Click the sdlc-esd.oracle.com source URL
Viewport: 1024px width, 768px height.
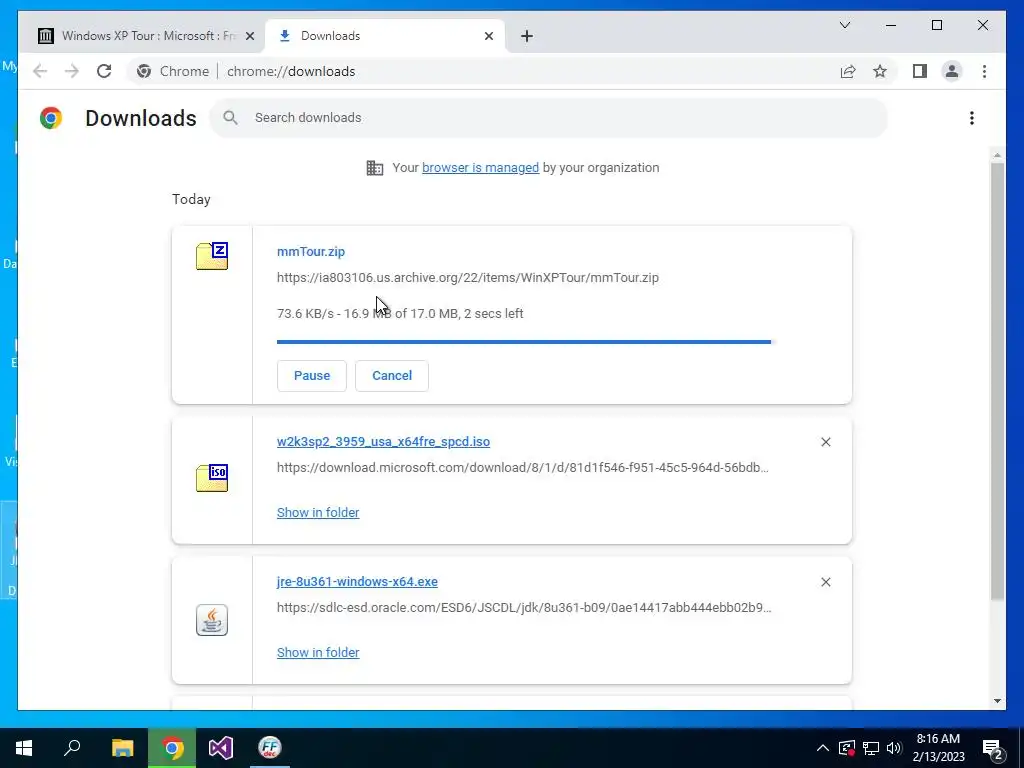[524, 607]
